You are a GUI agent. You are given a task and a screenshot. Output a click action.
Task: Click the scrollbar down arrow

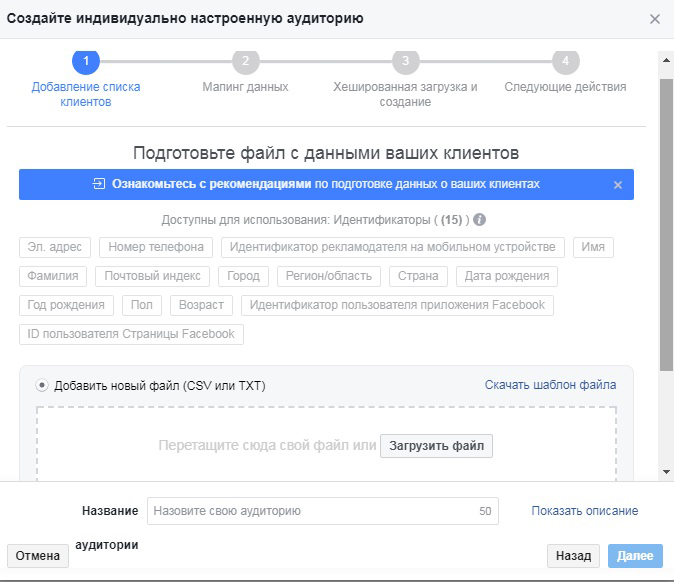click(x=666, y=472)
